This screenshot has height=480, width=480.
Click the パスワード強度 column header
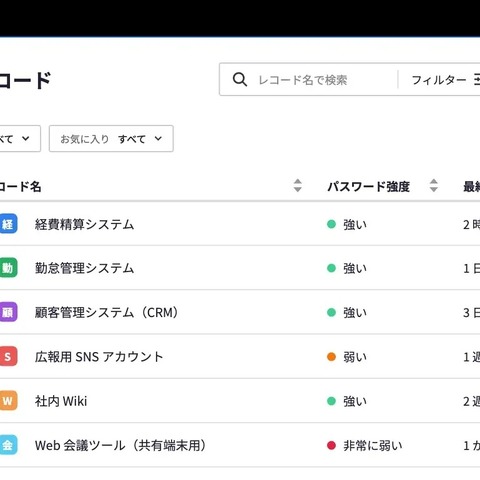click(x=368, y=186)
